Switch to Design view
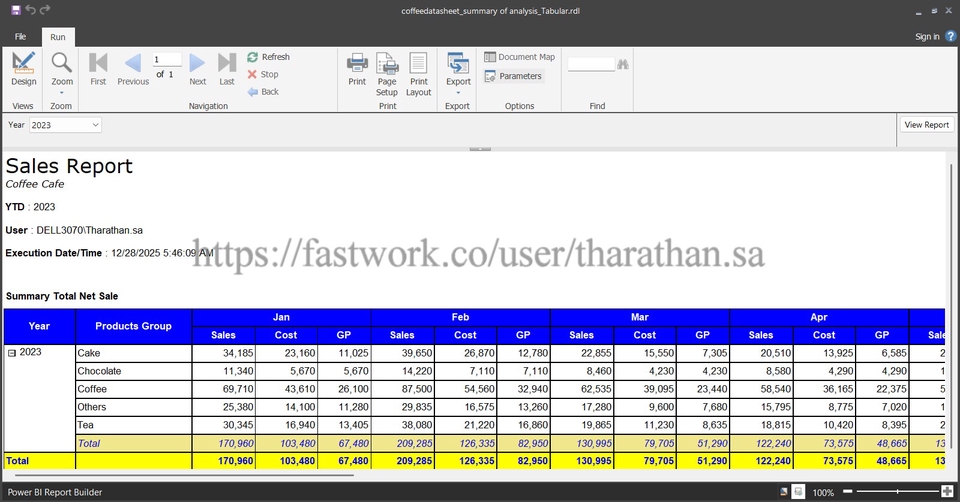Image resolution: width=960 pixels, height=502 pixels. click(x=23, y=68)
